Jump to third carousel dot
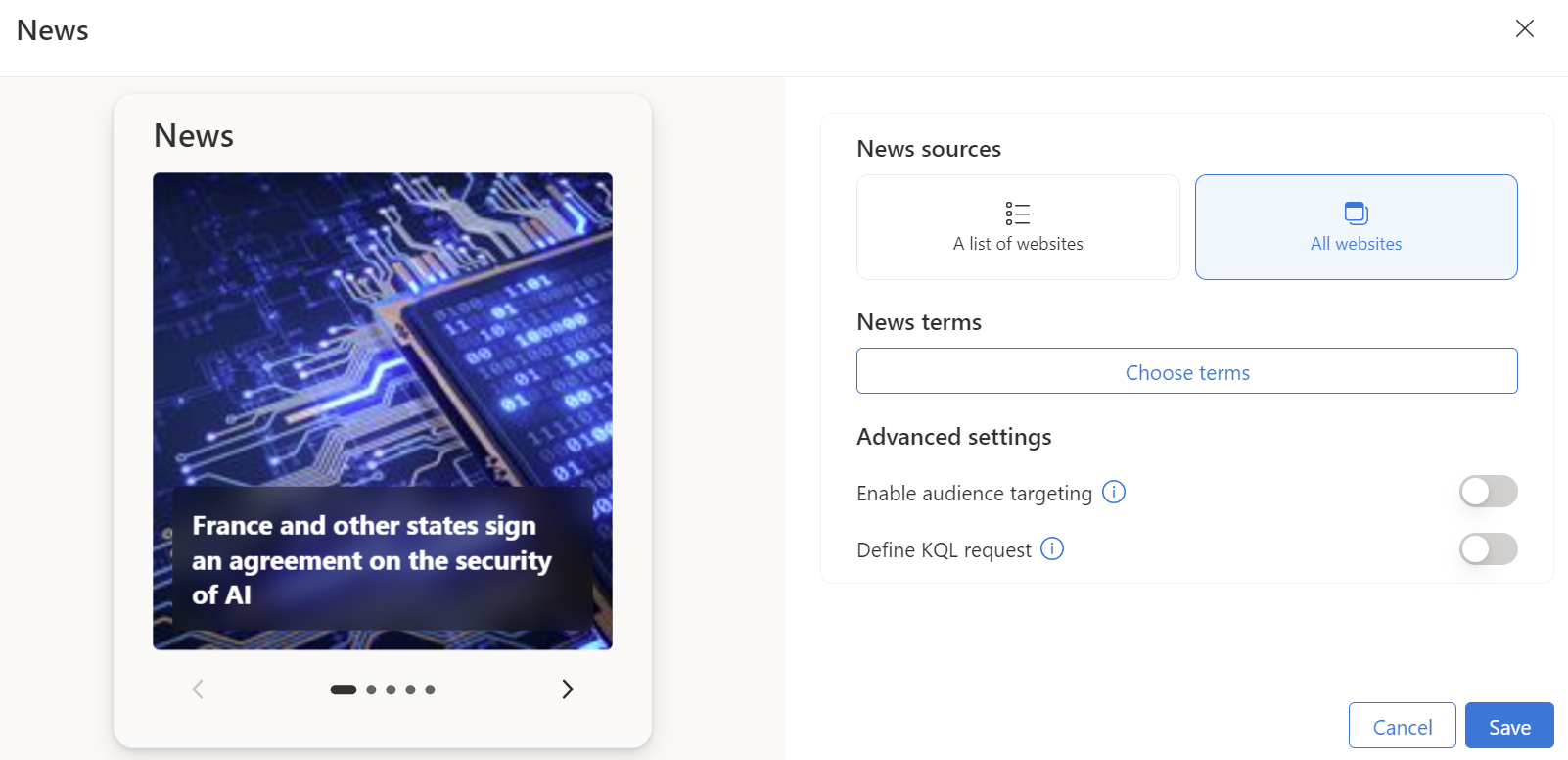Screen dimensions: 1568x760 [x=391, y=689]
